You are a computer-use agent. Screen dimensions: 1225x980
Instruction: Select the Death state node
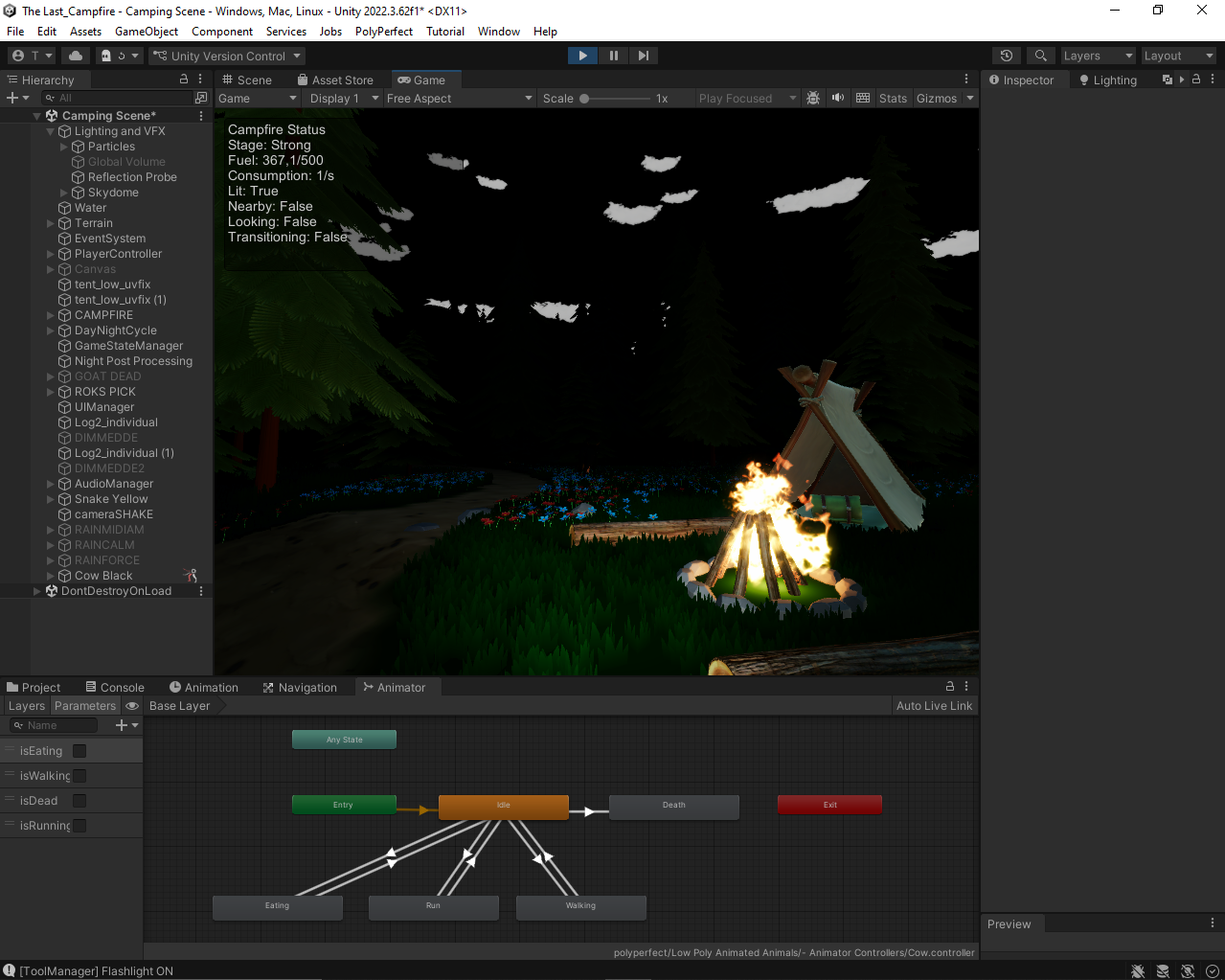coord(674,807)
